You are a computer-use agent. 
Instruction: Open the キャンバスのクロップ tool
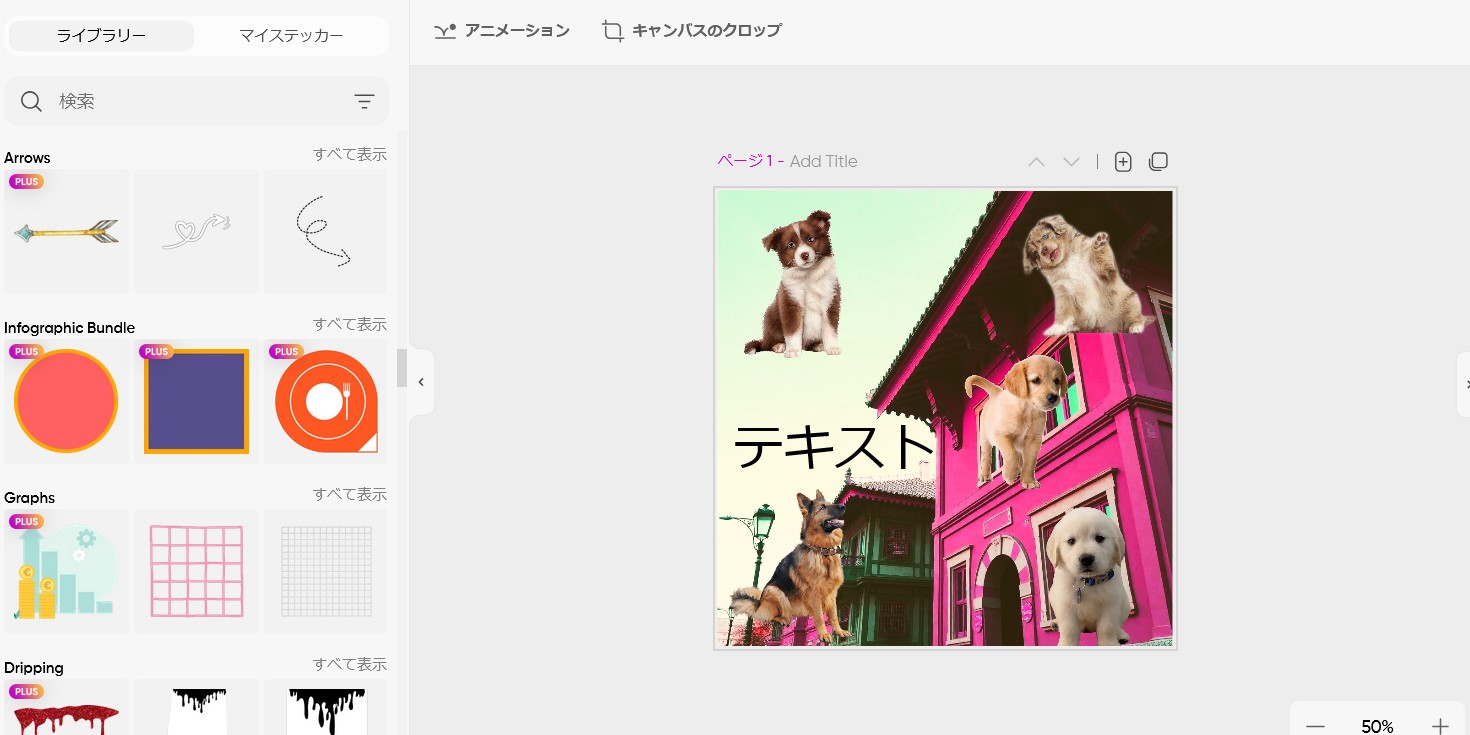[x=692, y=31]
